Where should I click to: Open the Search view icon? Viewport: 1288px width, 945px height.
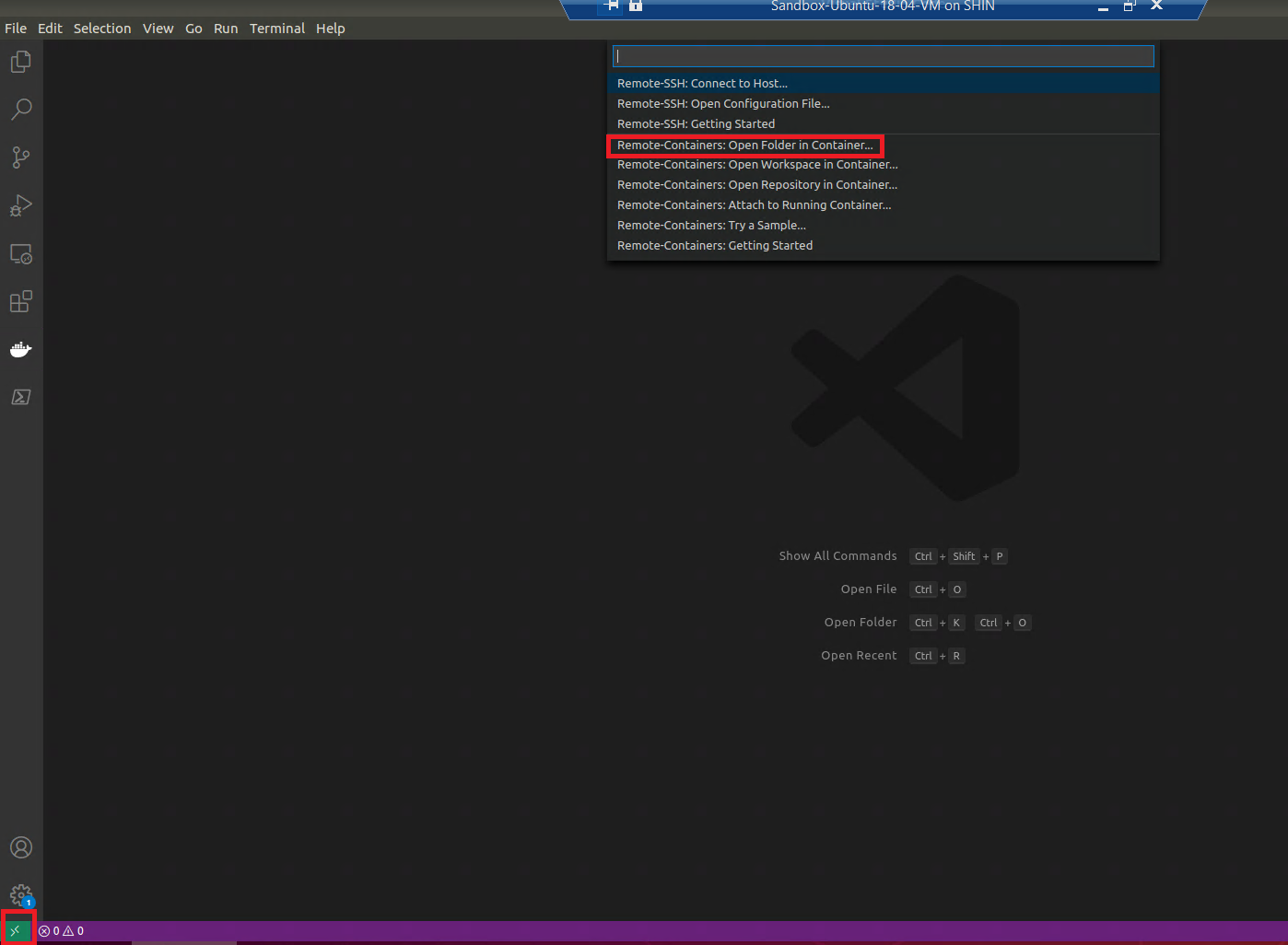click(x=20, y=110)
